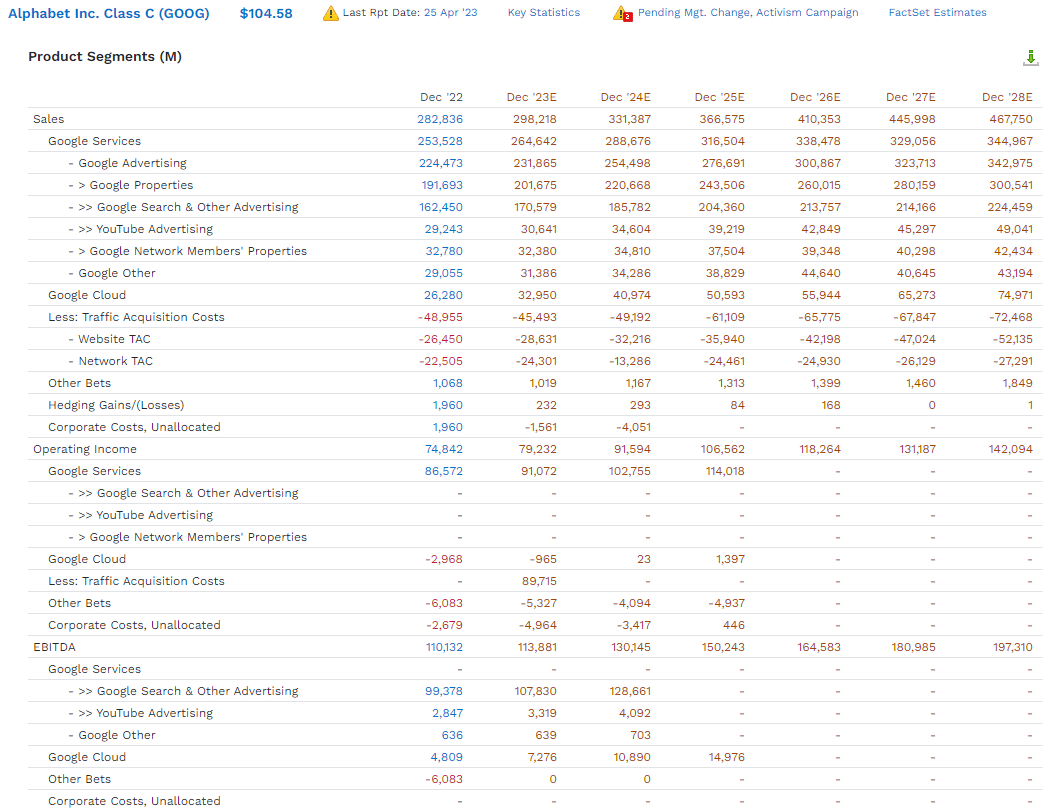This screenshot has width=1045, height=810.
Task: Click the Hedging Gains/(Losses) row label
Action: tap(116, 405)
